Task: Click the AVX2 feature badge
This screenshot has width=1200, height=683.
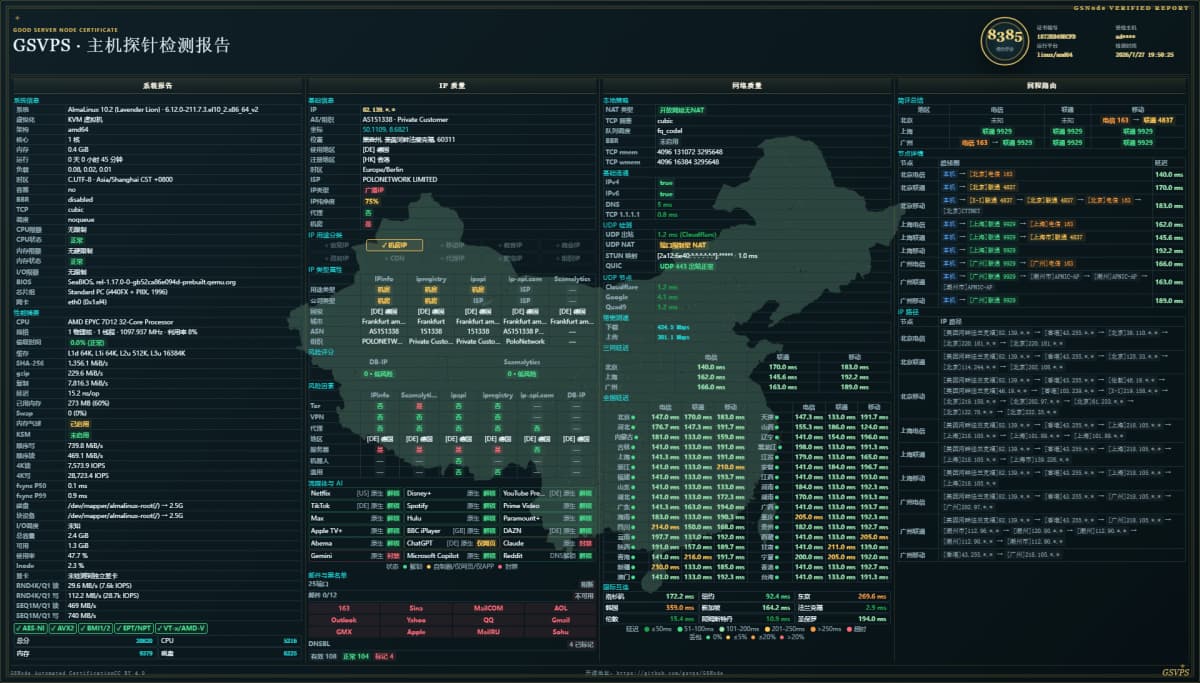Action: click(64, 628)
